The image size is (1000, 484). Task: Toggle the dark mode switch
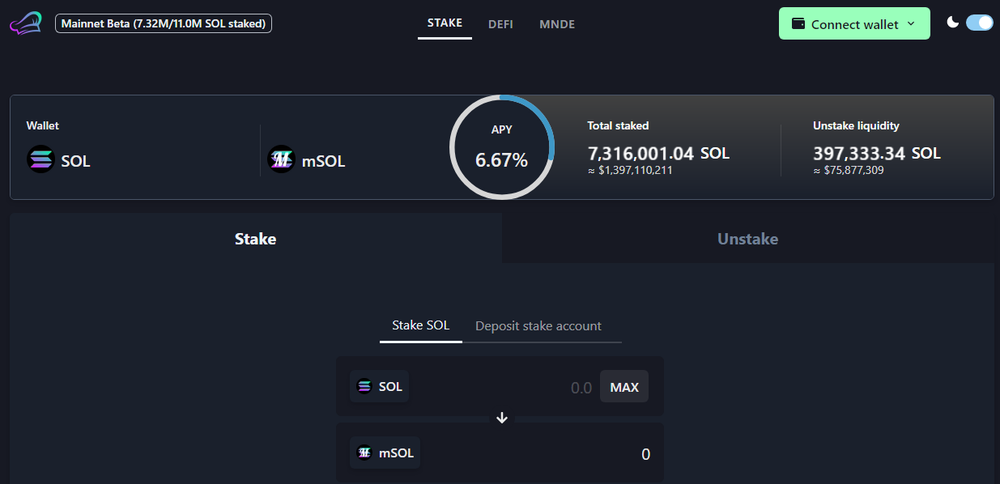point(978,23)
